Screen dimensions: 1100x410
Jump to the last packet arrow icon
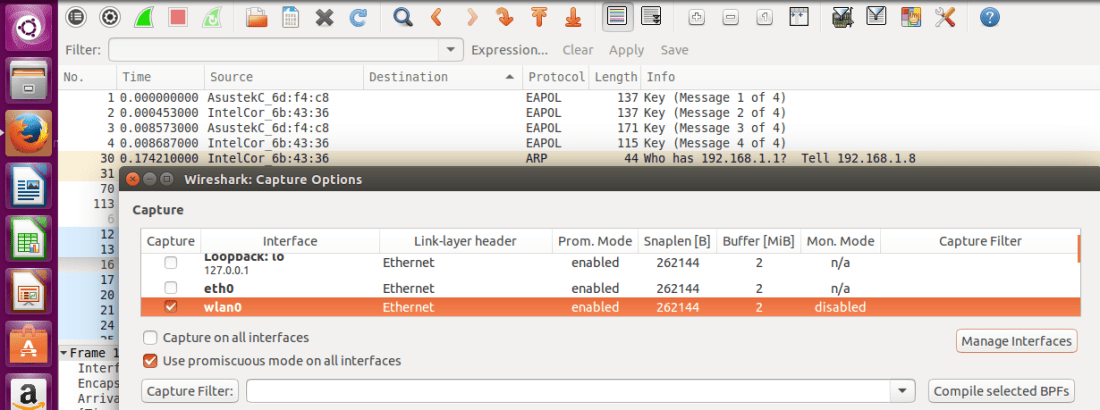[572, 17]
